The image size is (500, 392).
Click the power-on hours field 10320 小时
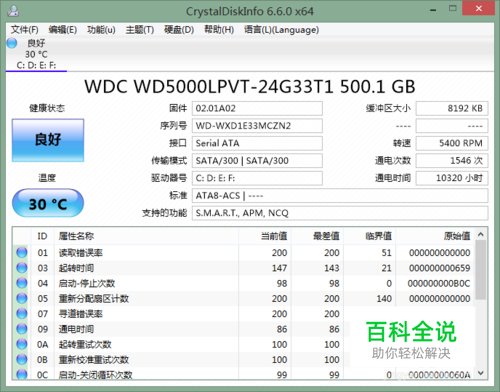coord(452,178)
